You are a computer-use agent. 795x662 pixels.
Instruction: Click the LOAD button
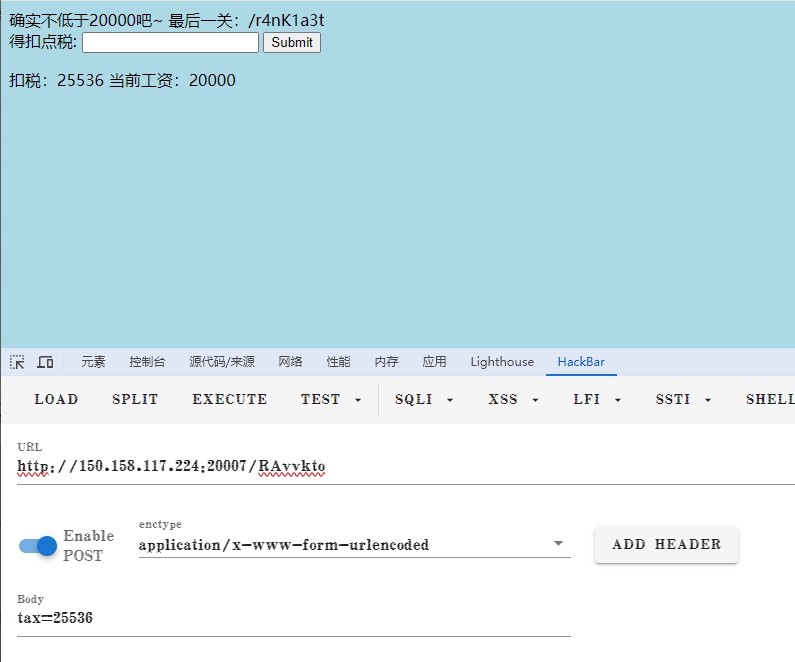(x=56, y=399)
